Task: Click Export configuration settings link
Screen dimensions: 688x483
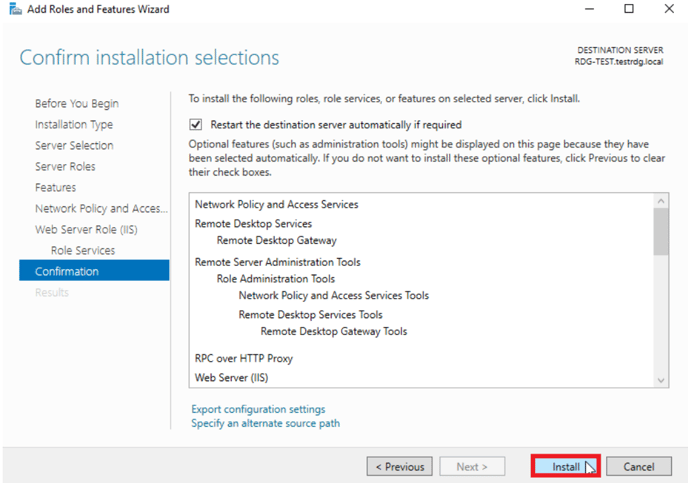Action: 258,409
